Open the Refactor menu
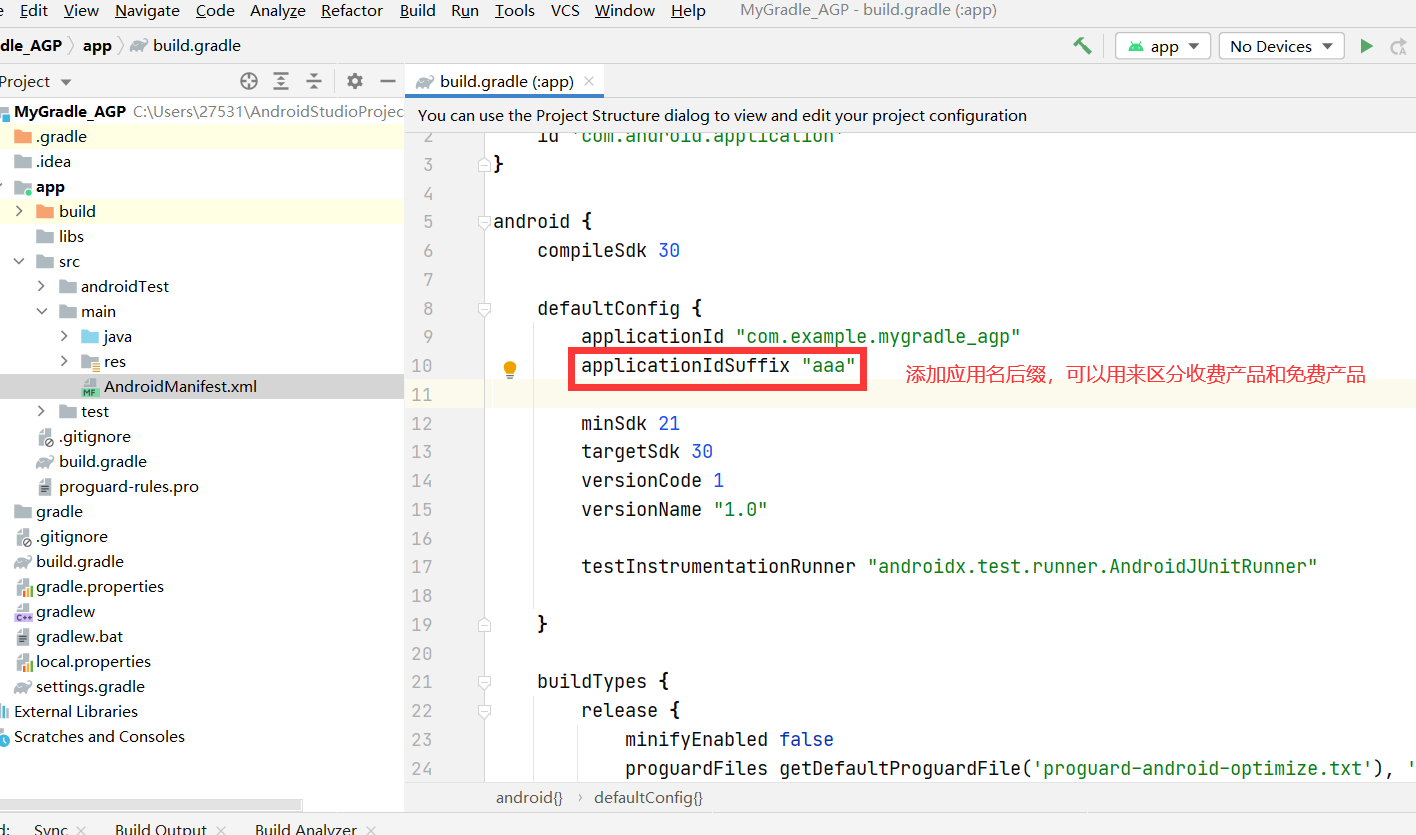This screenshot has width=1416, height=835. [x=352, y=10]
